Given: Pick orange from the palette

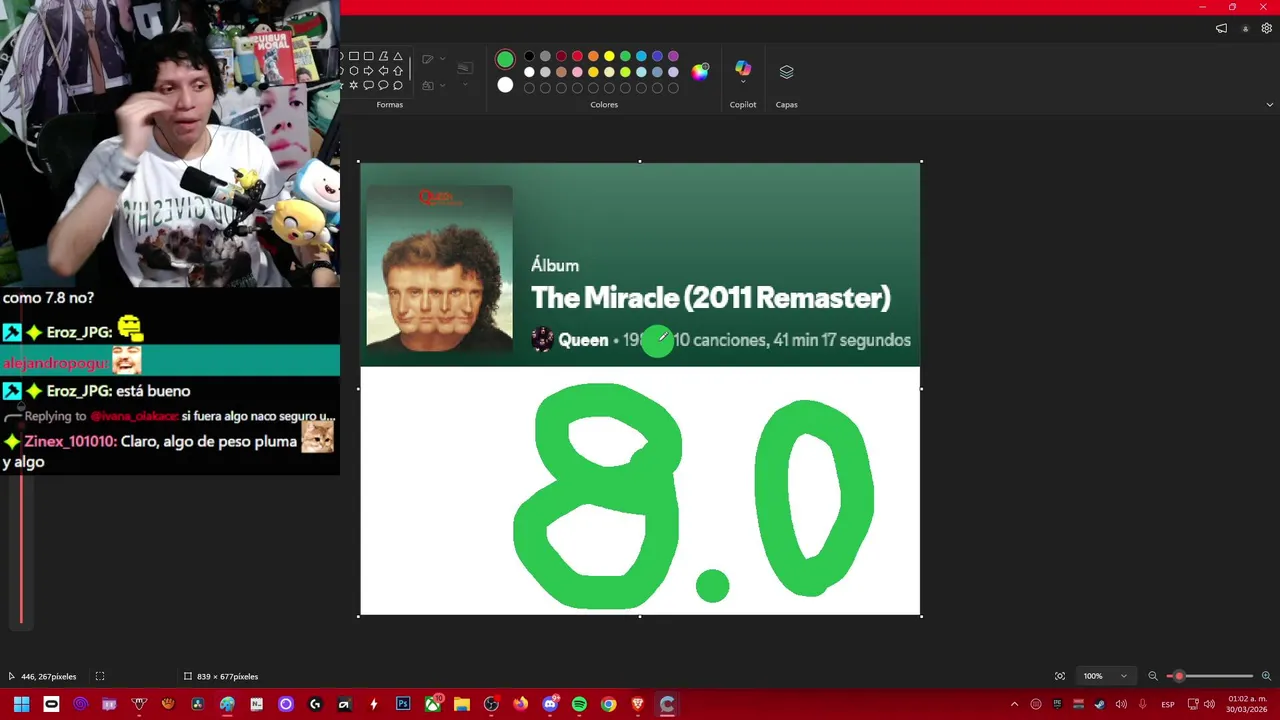Looking at the screenshot, I should click(x=593, y=56).
